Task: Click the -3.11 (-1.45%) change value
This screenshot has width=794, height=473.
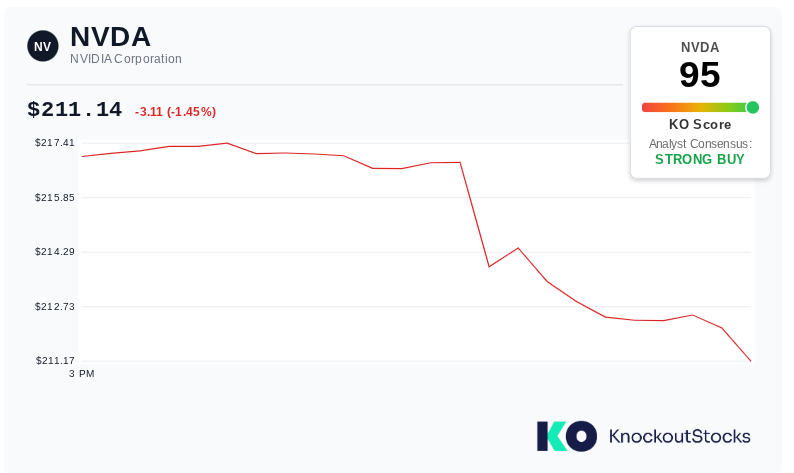Action: [x=175, y=111]
